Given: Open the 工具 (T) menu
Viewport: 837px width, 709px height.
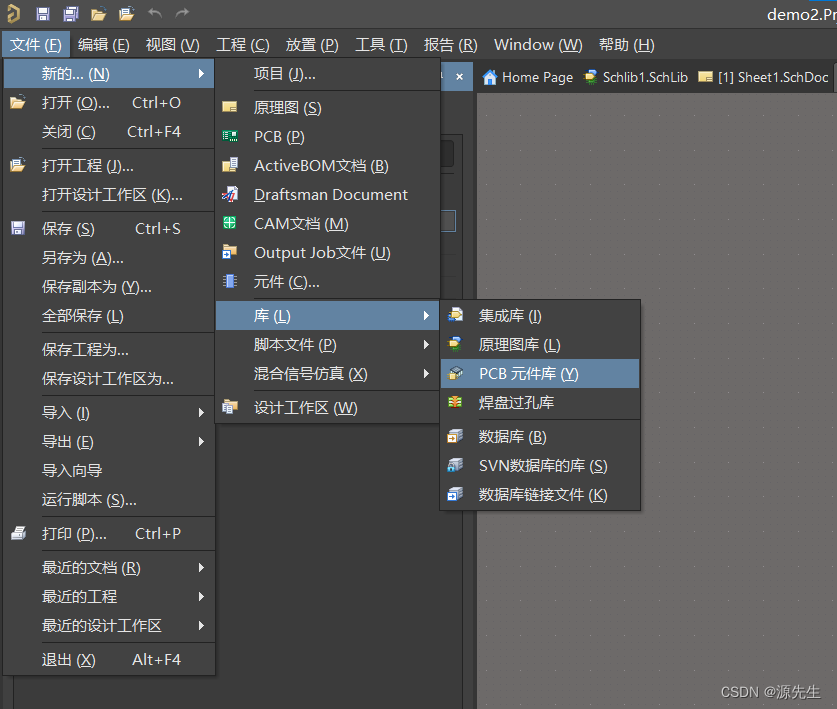Looking at the screenshot, I should tap(381, 44).
